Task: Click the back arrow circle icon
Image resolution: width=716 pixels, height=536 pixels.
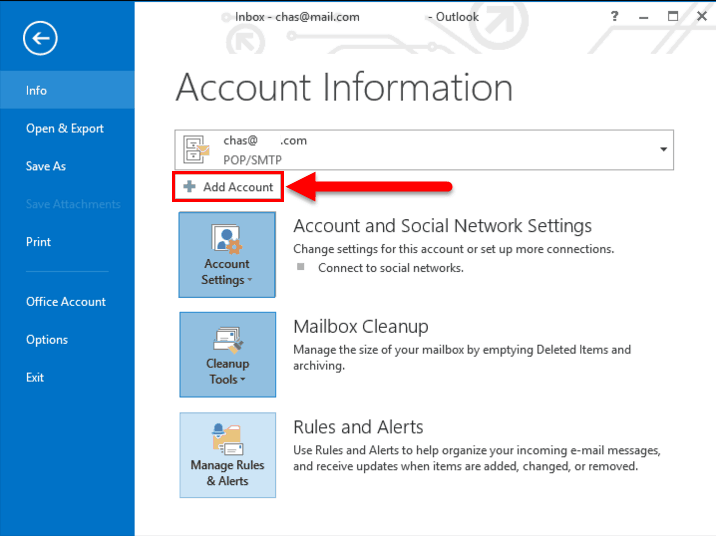Action: click(x=40, y=38)
